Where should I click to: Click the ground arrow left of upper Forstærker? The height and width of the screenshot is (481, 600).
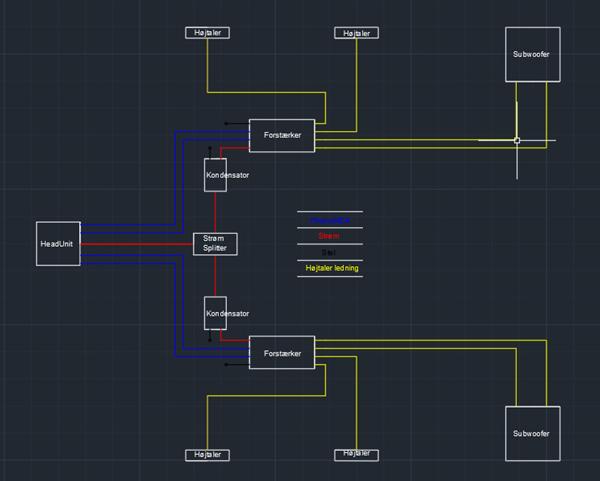pyautogui.click(x=229, y=124)
